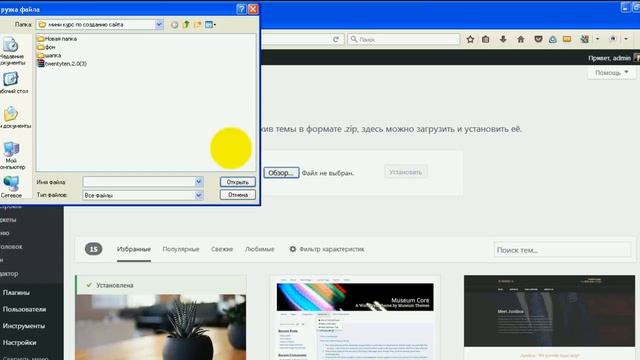Expand the folder location dropdown in dialog
This screenshot has width=640, height=360.
(x=159, y=24)
